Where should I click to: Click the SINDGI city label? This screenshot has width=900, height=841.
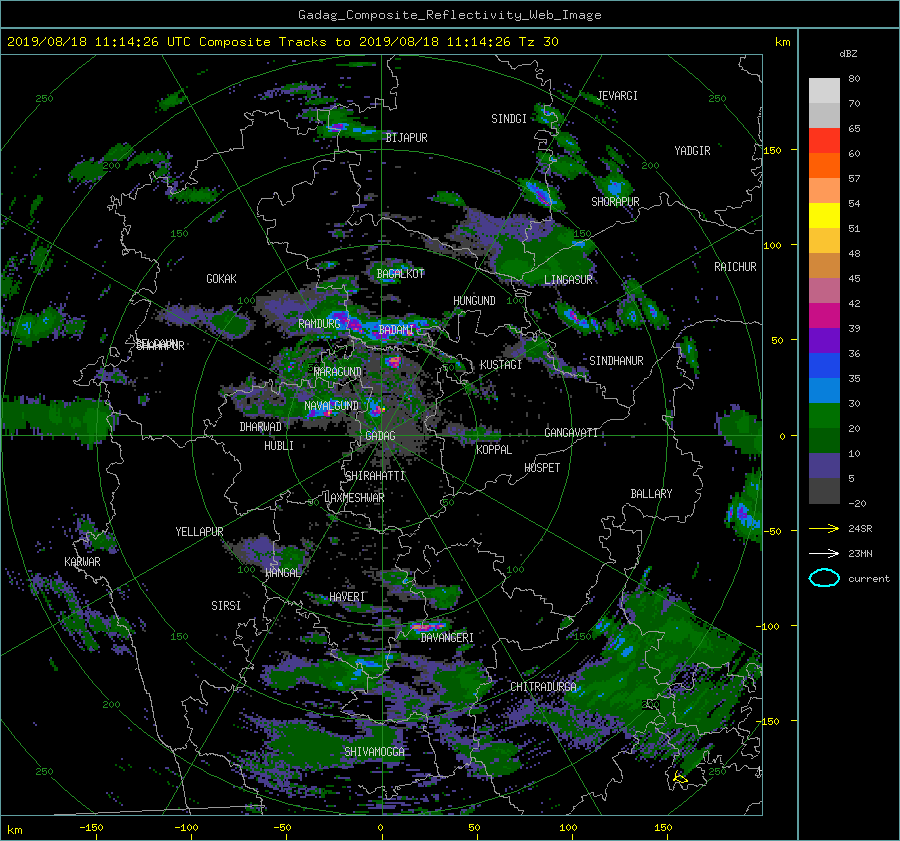point(509,119)
